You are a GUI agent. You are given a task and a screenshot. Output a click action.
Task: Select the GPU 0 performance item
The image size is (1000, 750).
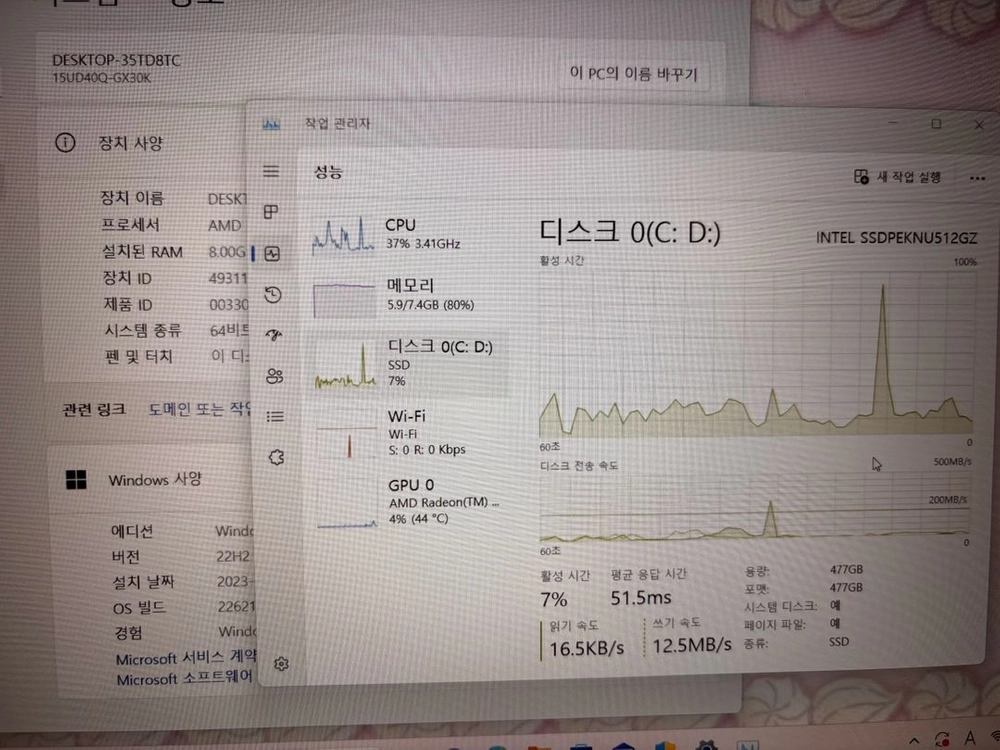point(412,502)
